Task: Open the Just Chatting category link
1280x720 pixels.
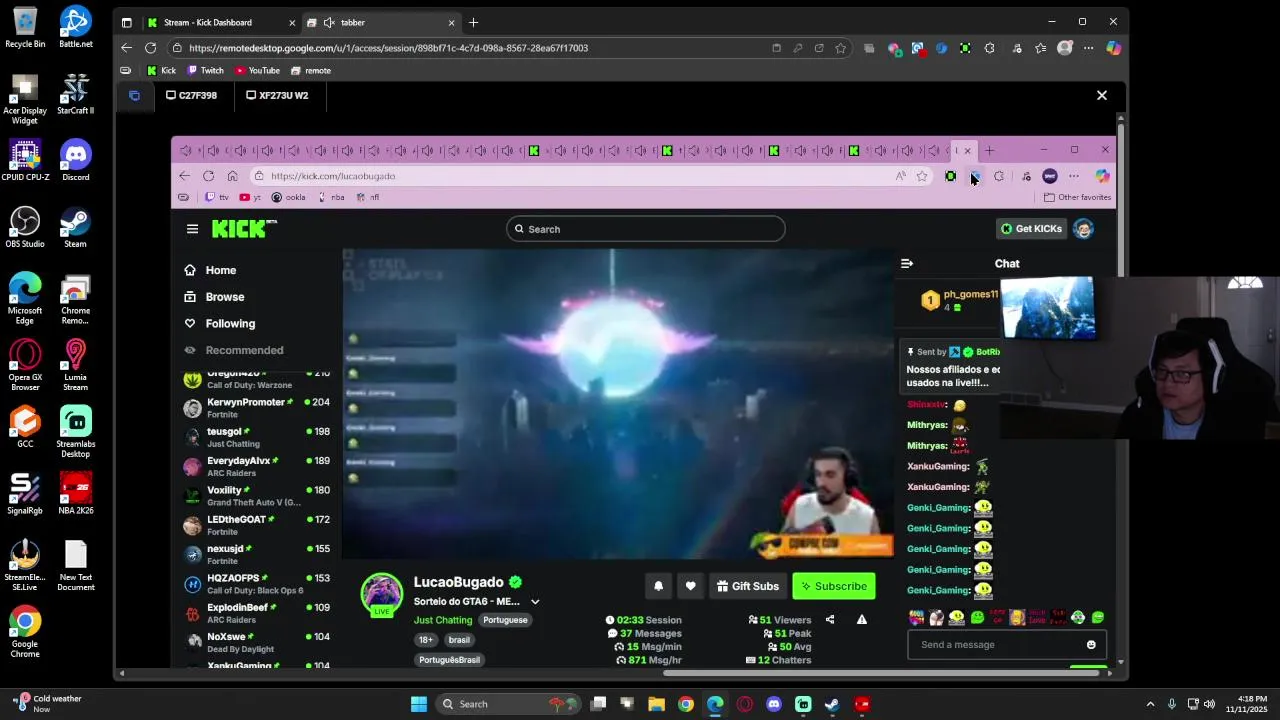Action: pos(443,620)
